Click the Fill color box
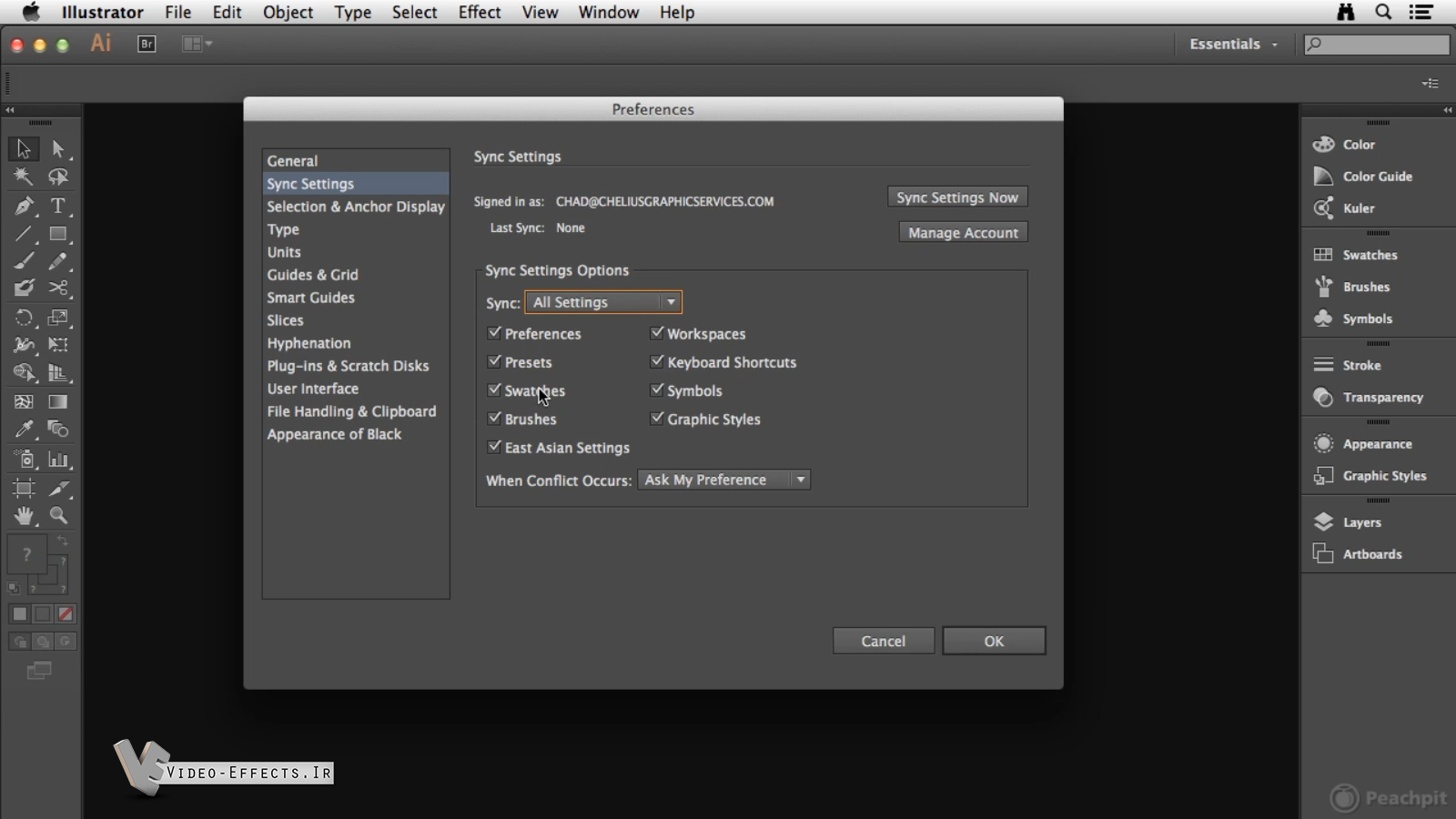Screen dimensions: 1456x819 click(26, 553)
